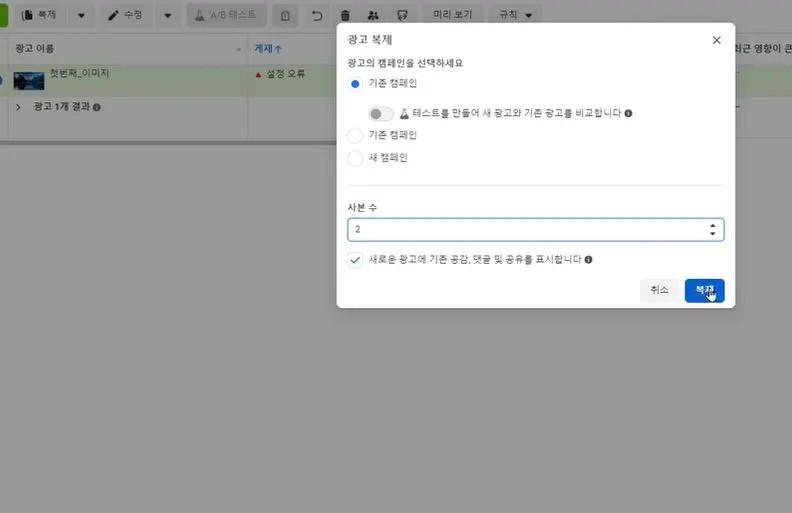The width and height of the screenshot is (792, 513).
Task: Click the 미리 보기 preview button
Action: click(x=453, y=15)
